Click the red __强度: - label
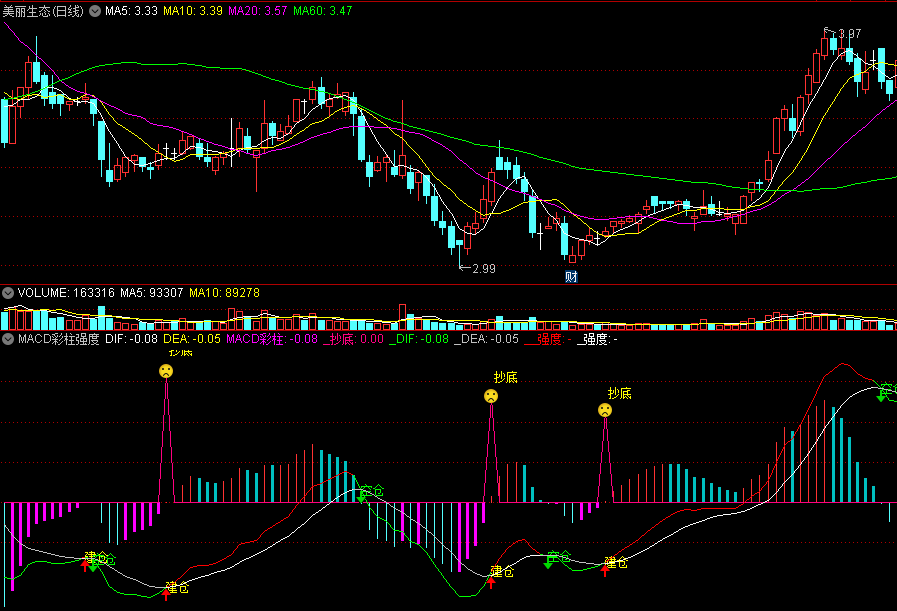Image resolution: width=897 pixels, height=611 pixels. (x=547, y=339)
